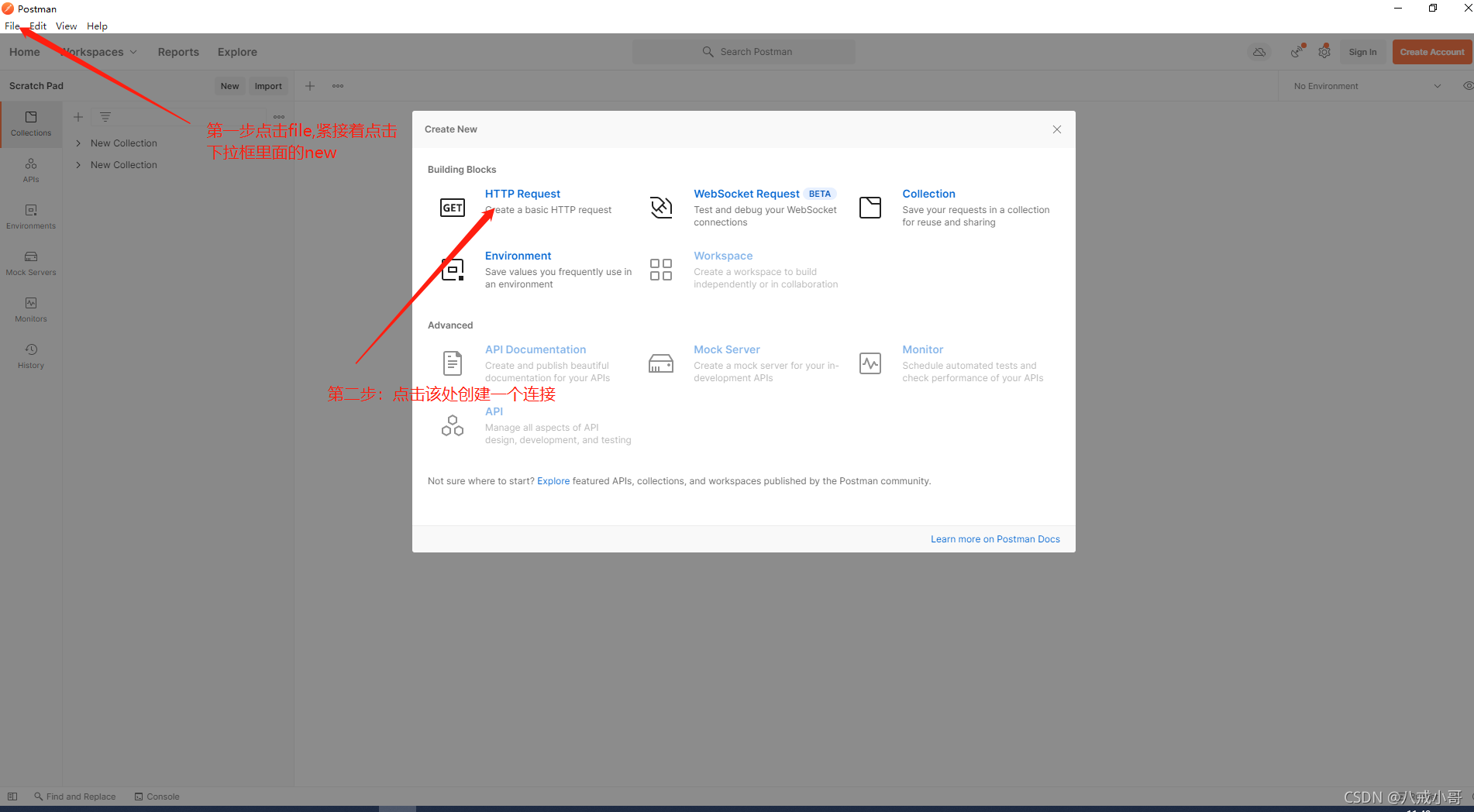Select APIs in the sidebar
This screenshot has height=812, width=1474.
click(31, 170)
